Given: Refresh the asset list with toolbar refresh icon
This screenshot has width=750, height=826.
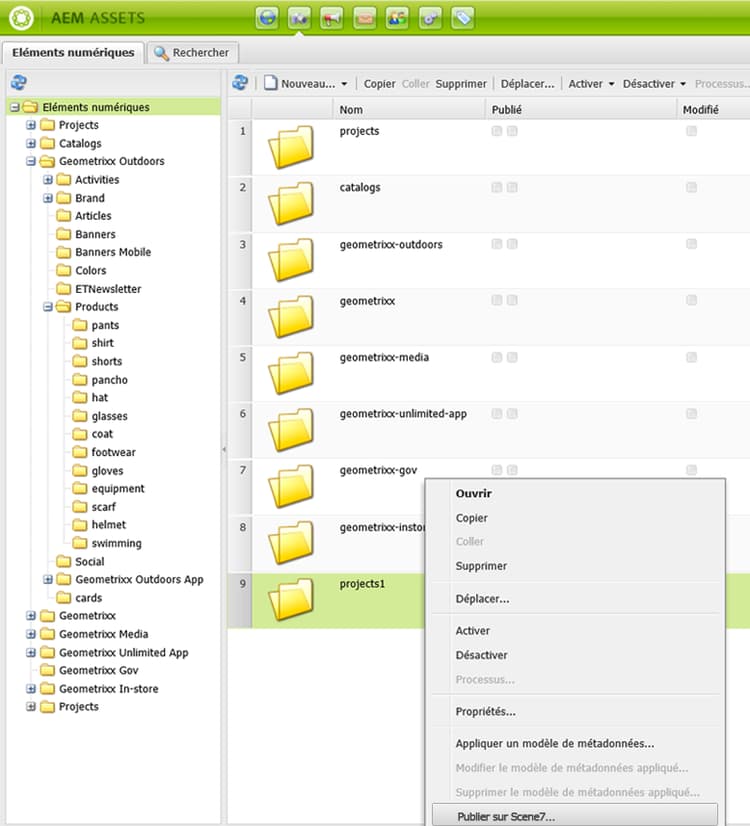Looking at the screenshot, I should pyautogui.click(x=240, y=82).
